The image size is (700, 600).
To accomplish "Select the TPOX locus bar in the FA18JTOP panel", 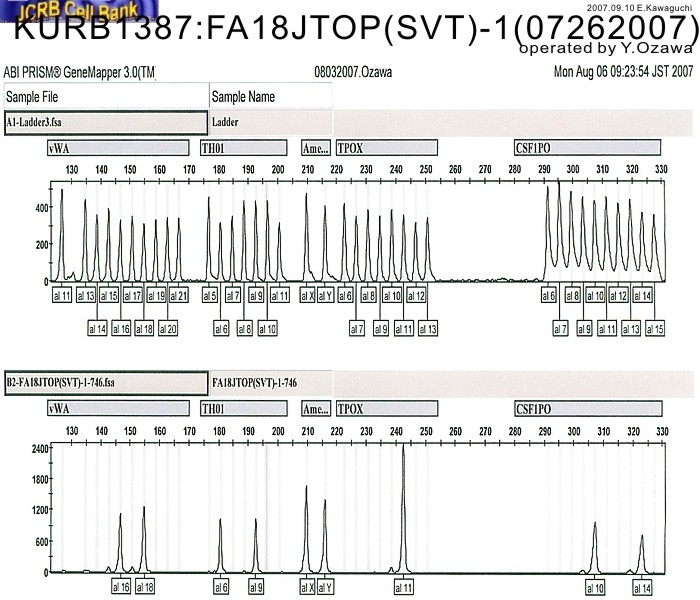I will 386,409.
